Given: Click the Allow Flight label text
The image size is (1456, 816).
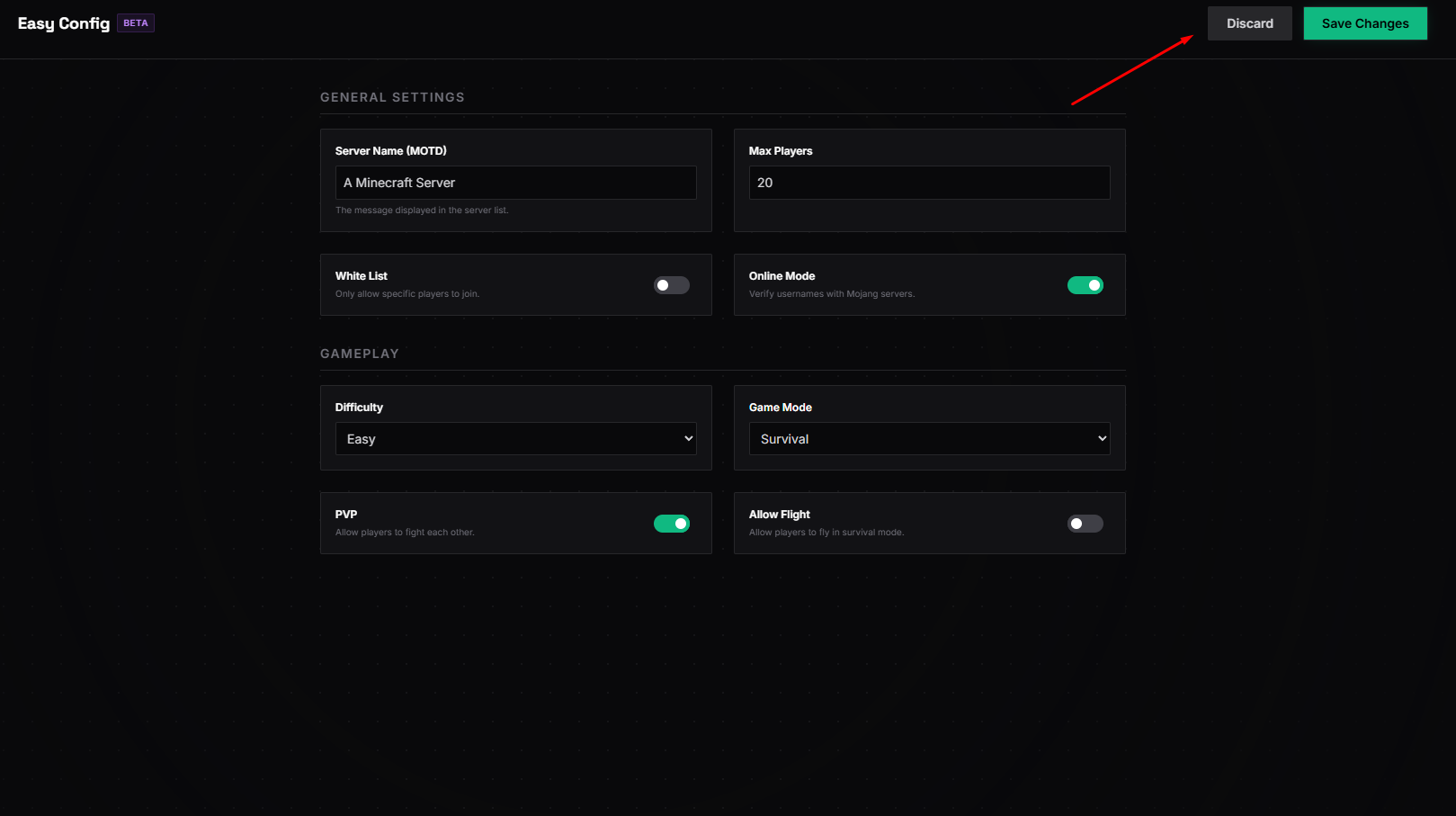Looking at the screenshot, I should [x=779, y=515].
